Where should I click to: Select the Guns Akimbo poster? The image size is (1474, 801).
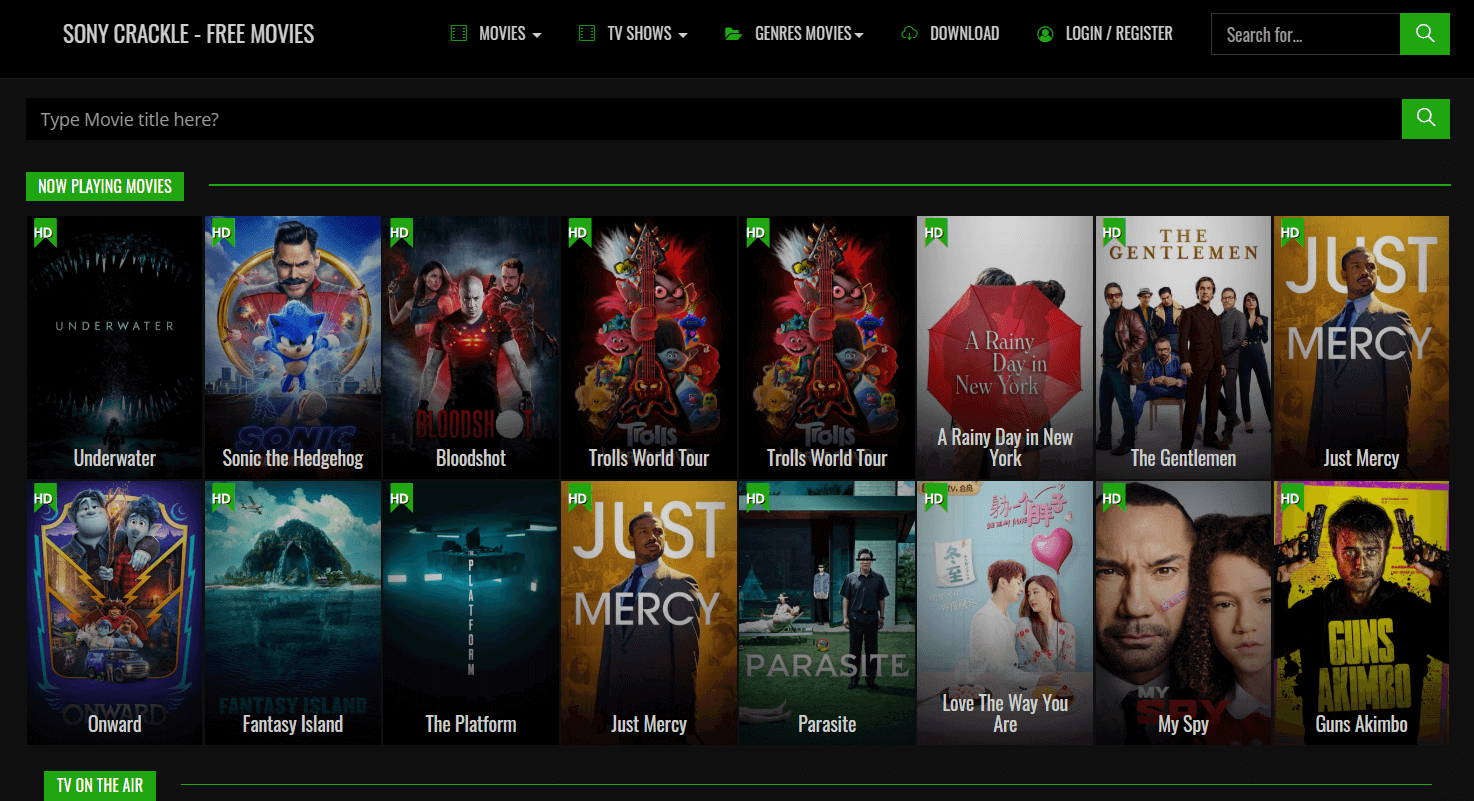[1361, 613]
